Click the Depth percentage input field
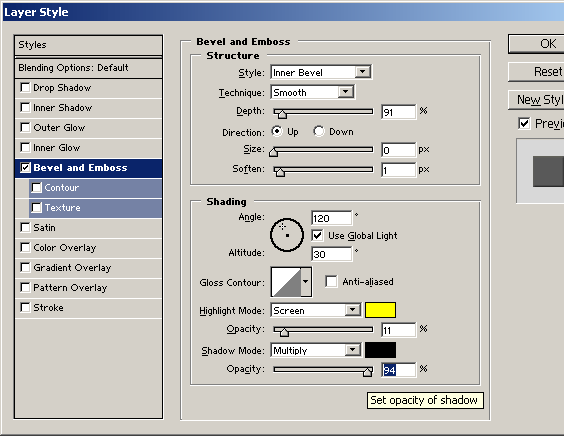The image size is (564, 436). pyautogui.click(x=399, y=112)
